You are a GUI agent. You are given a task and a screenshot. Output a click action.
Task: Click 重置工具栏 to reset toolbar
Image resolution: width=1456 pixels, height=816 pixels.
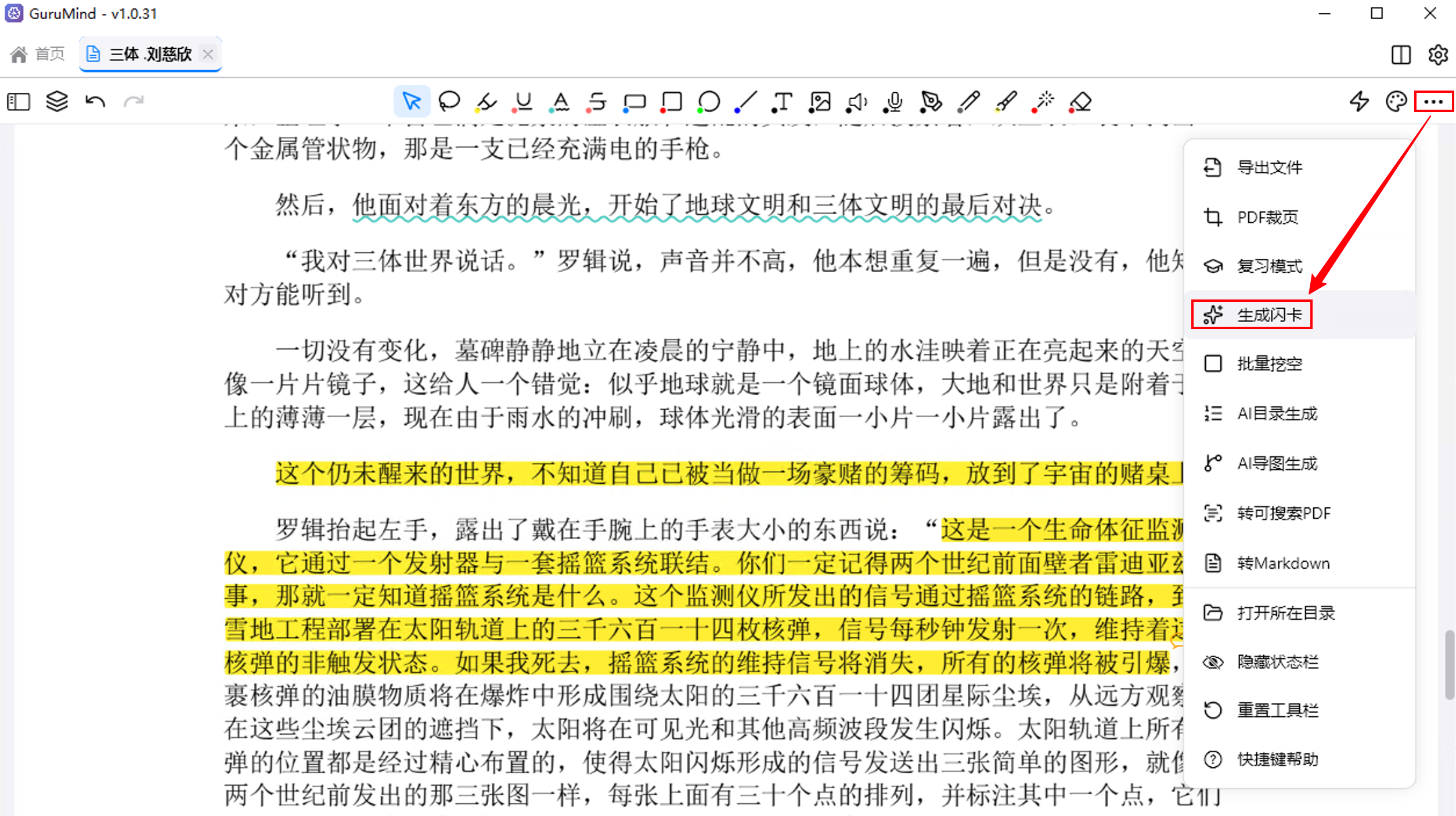(x=1299, y=710)
